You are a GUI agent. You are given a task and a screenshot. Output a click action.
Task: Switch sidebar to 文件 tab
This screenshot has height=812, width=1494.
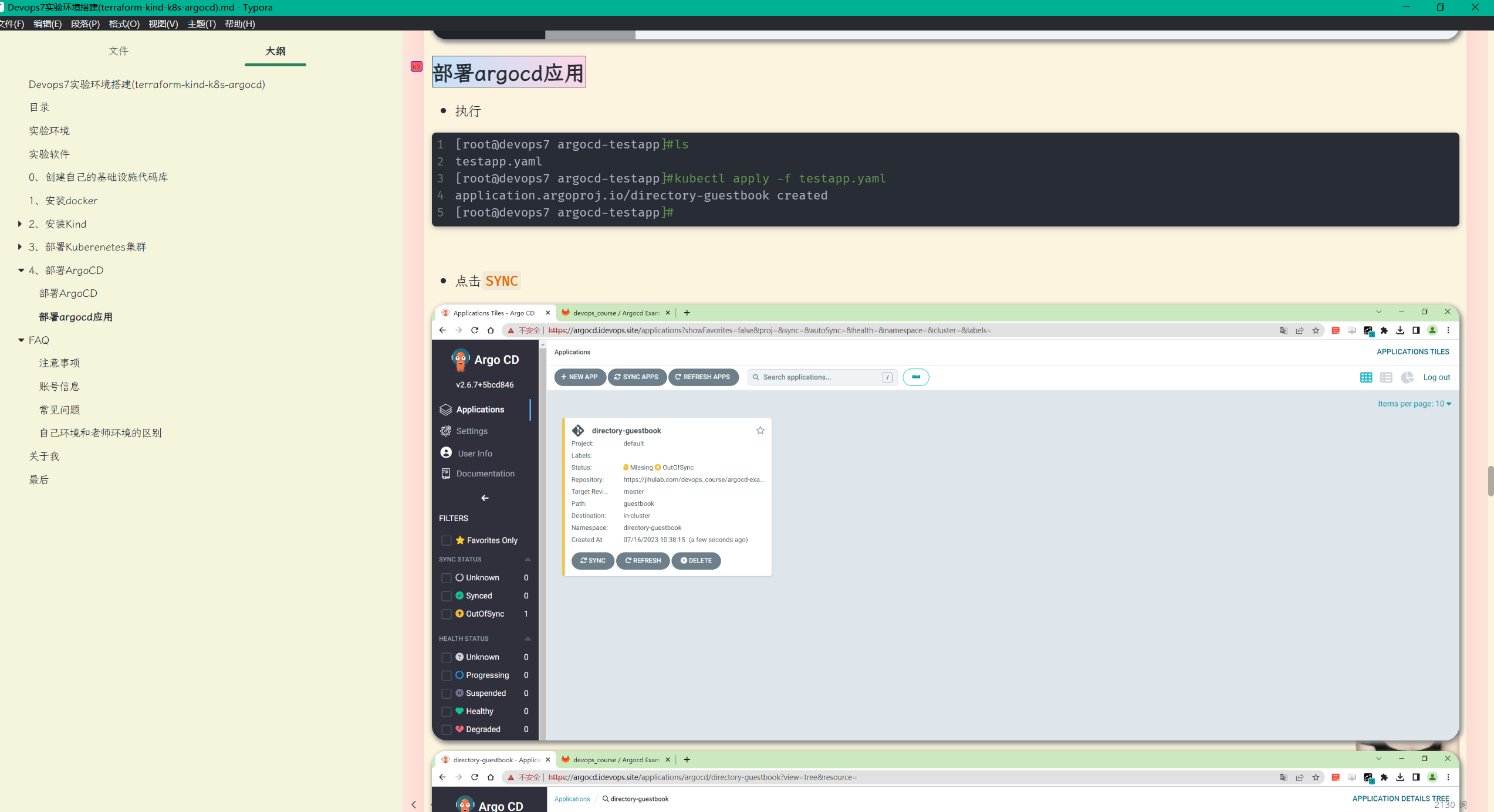tap(119, 51)
